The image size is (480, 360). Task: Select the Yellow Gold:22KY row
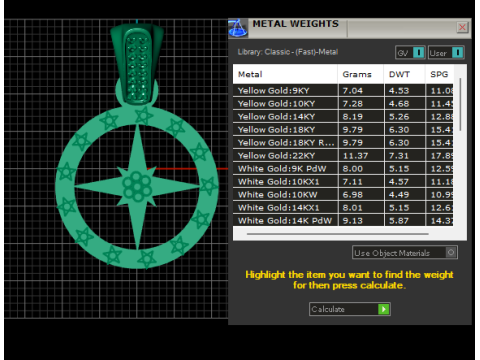[343, 156]
